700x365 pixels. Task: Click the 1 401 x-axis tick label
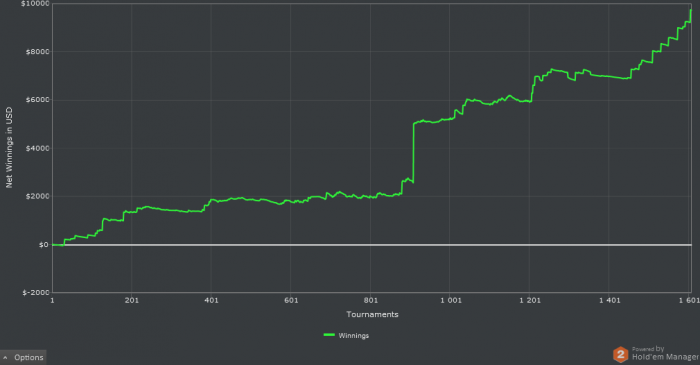(610, 300)
